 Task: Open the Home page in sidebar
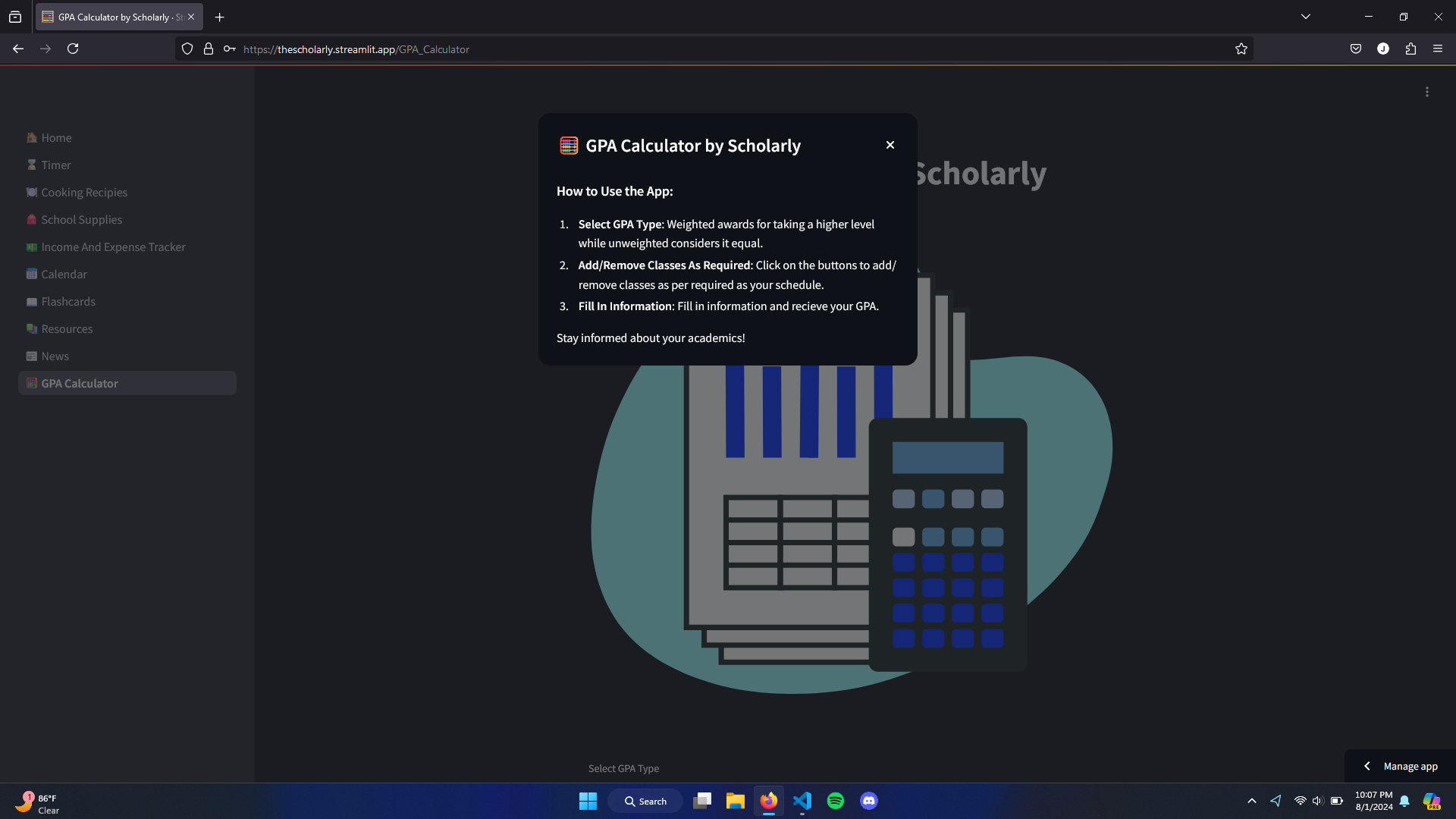56,138
